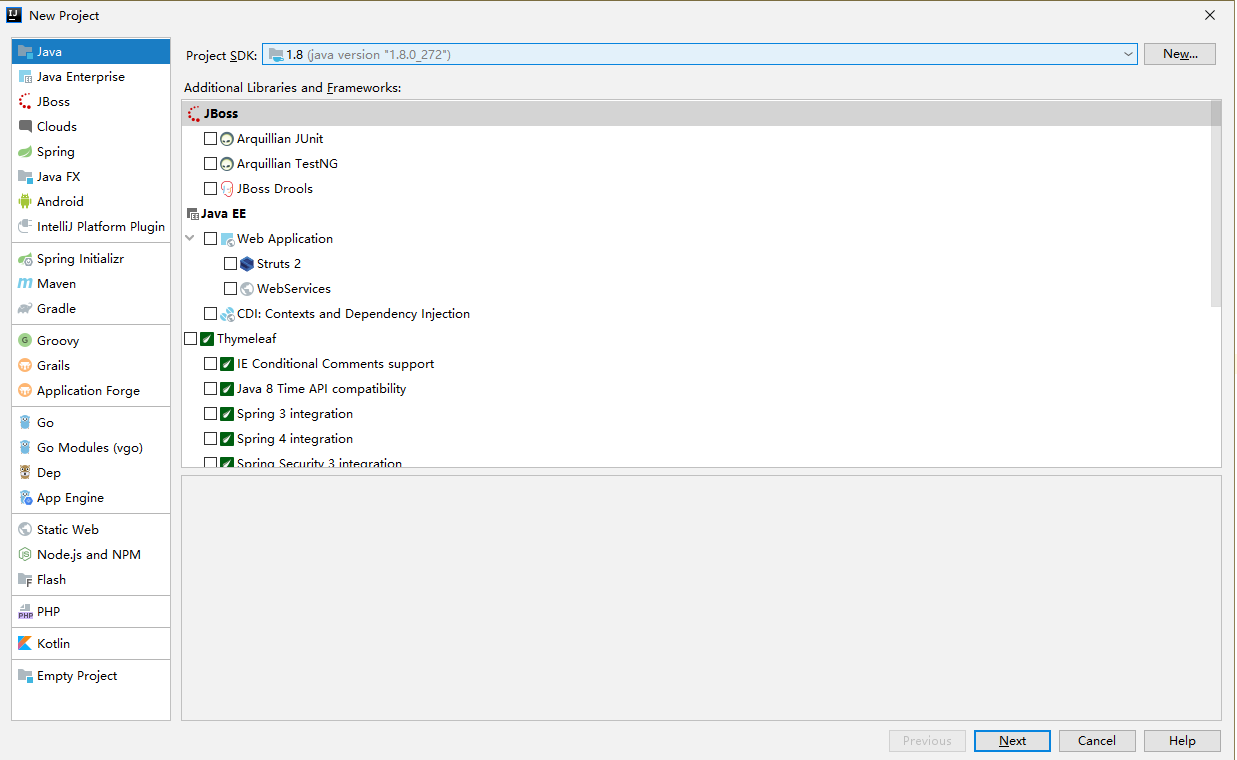This screenshot has width=1237, height=760.
Task: Enable Java 8 Time API compatibility checkbox
Action: pos(210,389)
